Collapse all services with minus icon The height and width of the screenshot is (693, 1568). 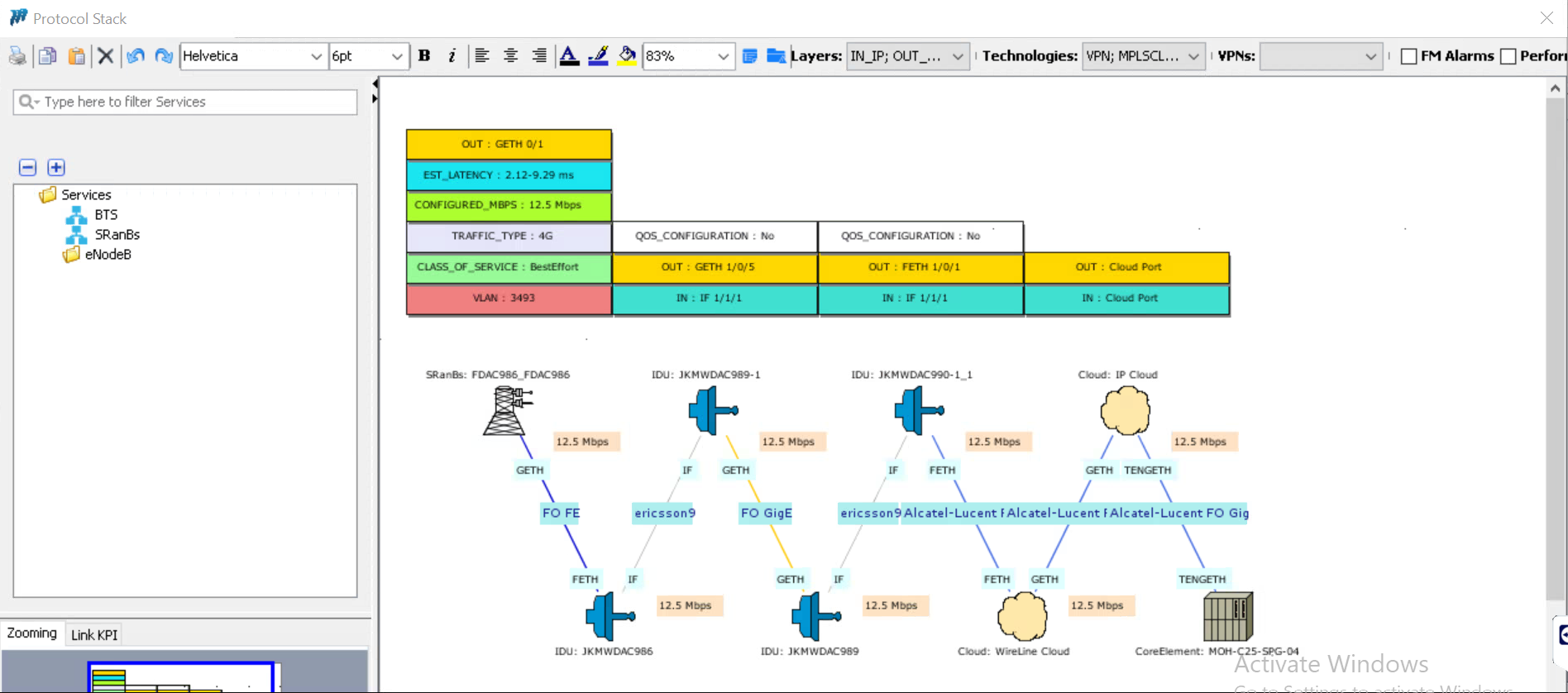[x=27, y=168]
